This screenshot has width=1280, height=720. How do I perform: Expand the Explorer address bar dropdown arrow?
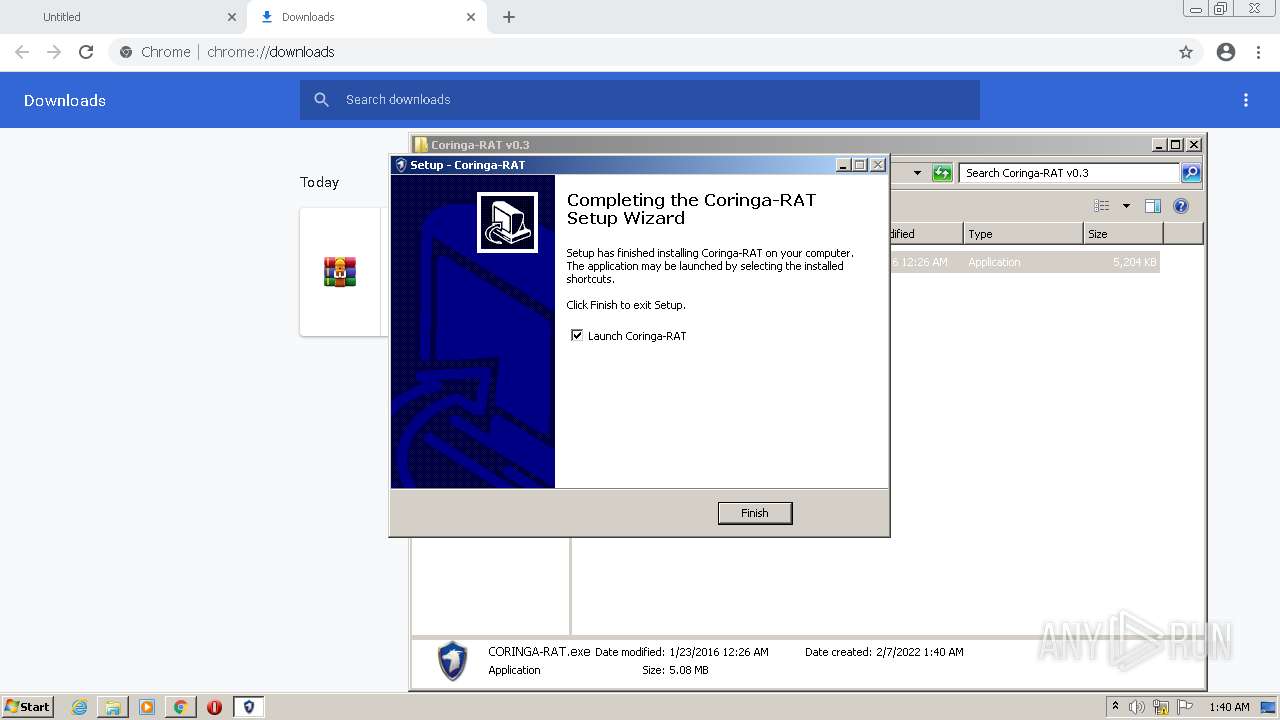pyautogui.click(x=917, y=173)
